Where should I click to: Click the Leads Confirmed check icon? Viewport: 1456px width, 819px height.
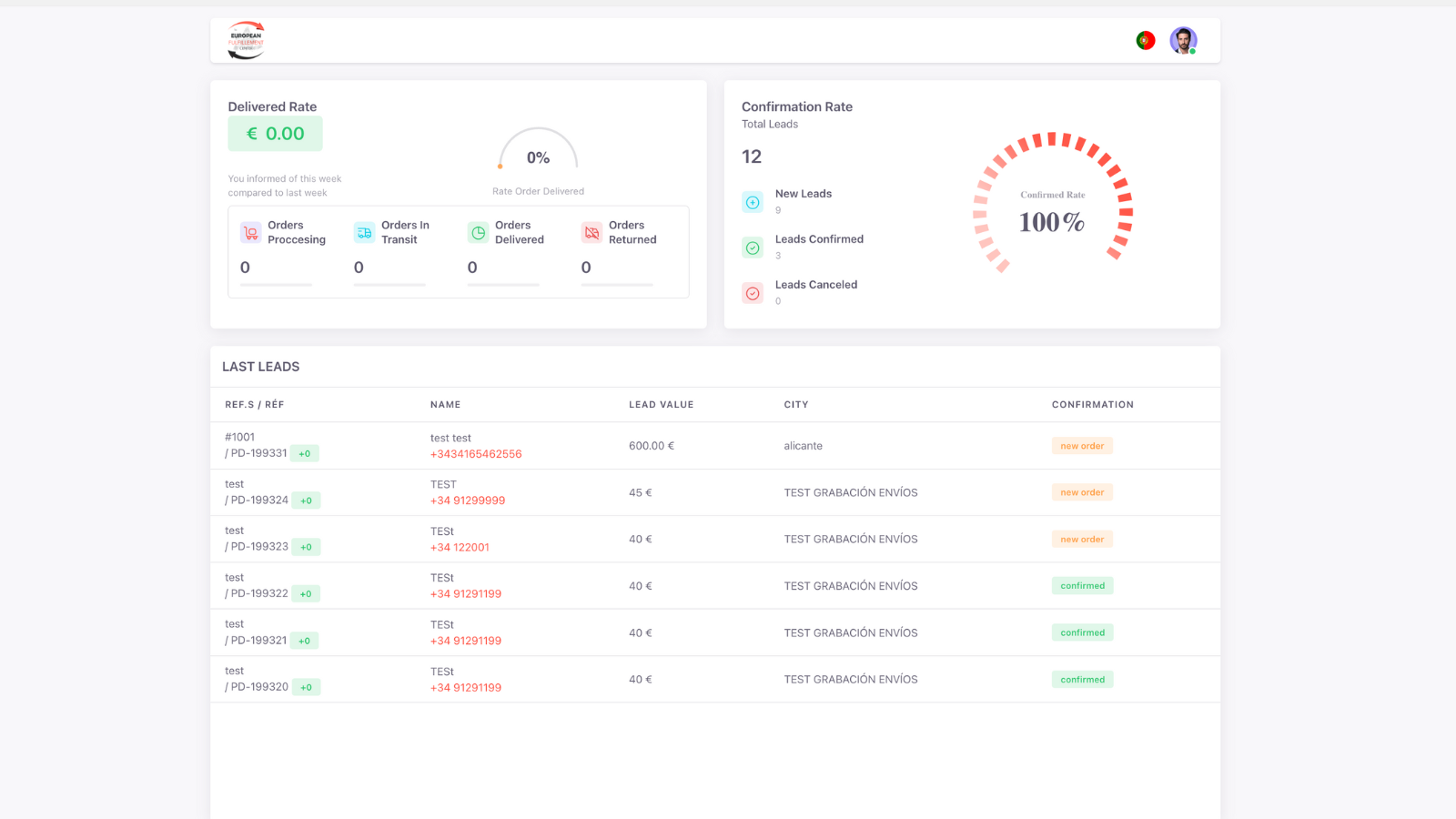753,248
